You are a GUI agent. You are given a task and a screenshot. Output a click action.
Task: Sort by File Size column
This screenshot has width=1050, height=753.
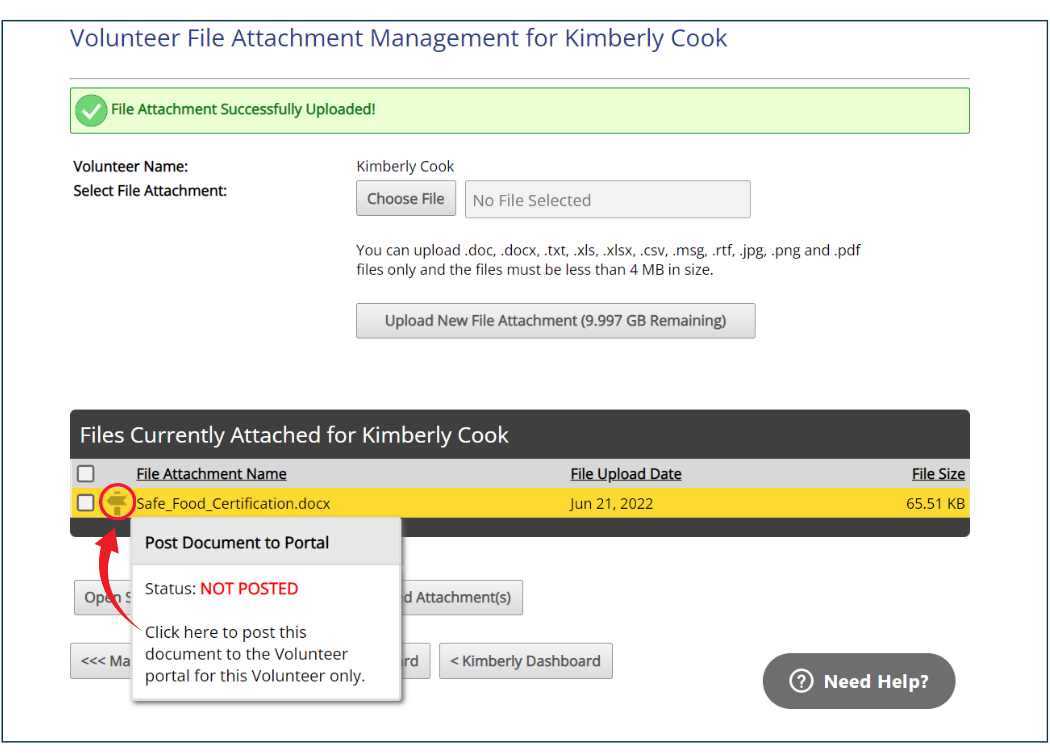point(938,474)
